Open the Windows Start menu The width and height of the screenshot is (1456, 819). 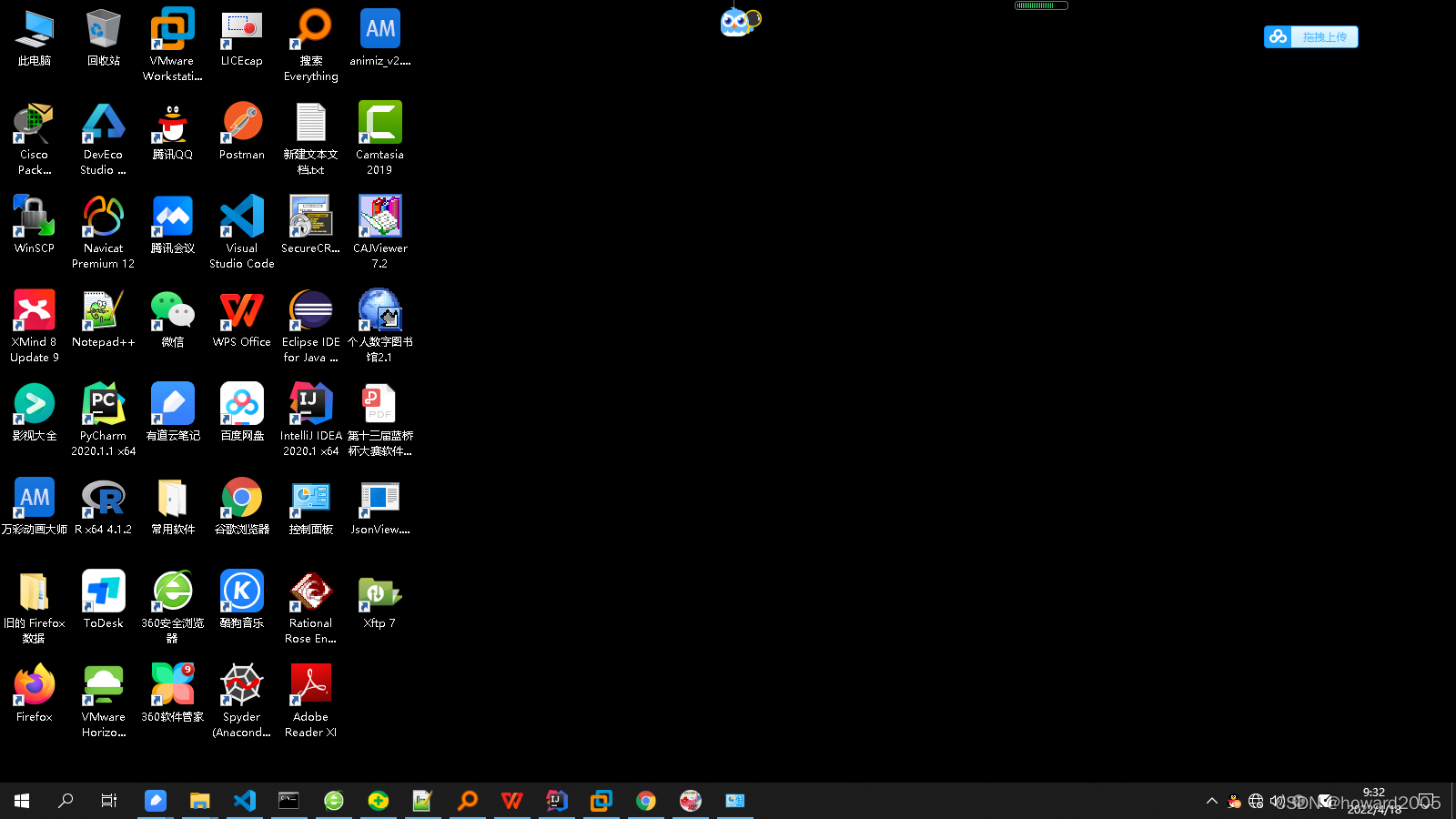point(22,801)
